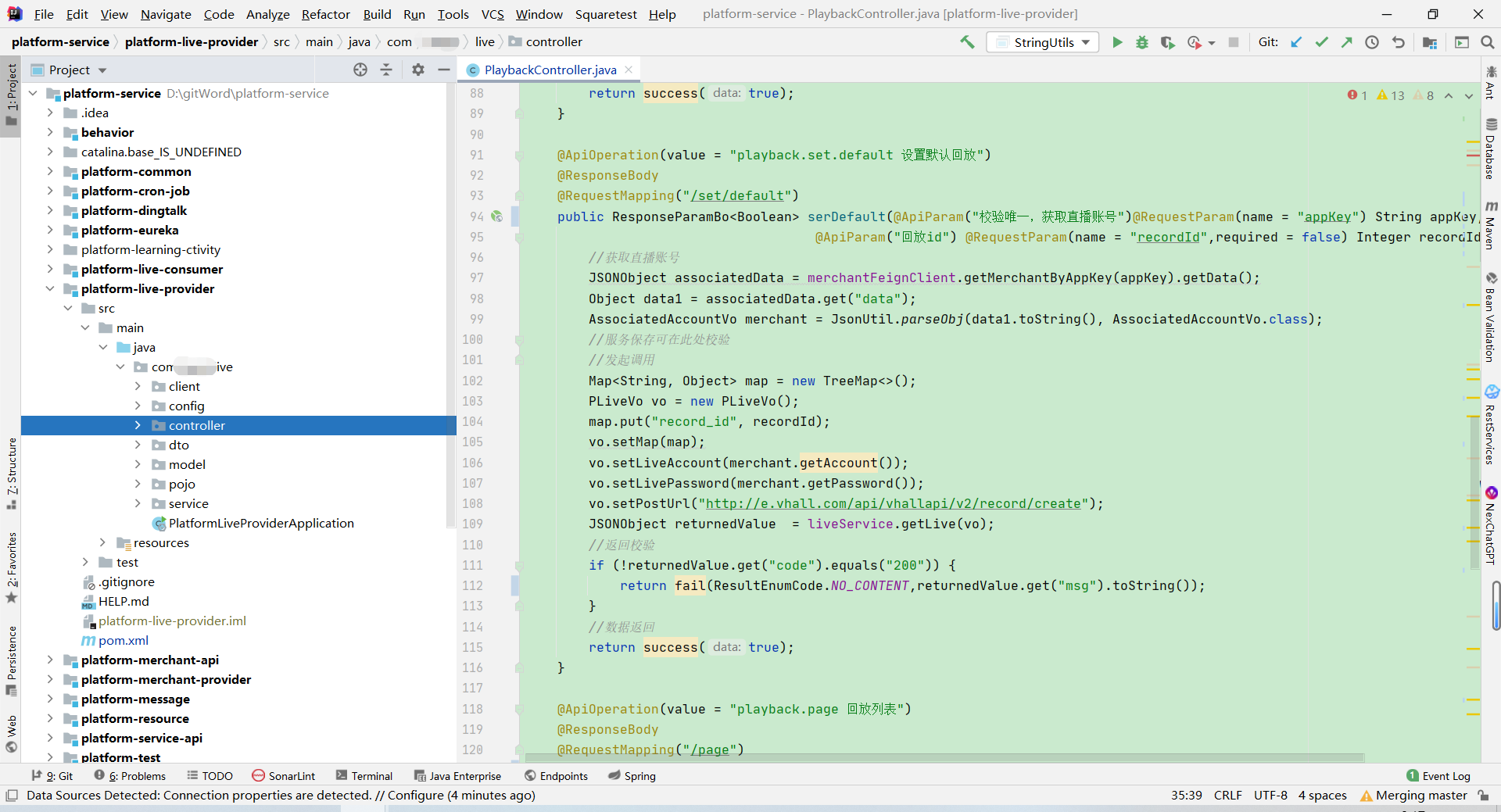
Task: Run the StringUtils configuration
Action: 1117,42
